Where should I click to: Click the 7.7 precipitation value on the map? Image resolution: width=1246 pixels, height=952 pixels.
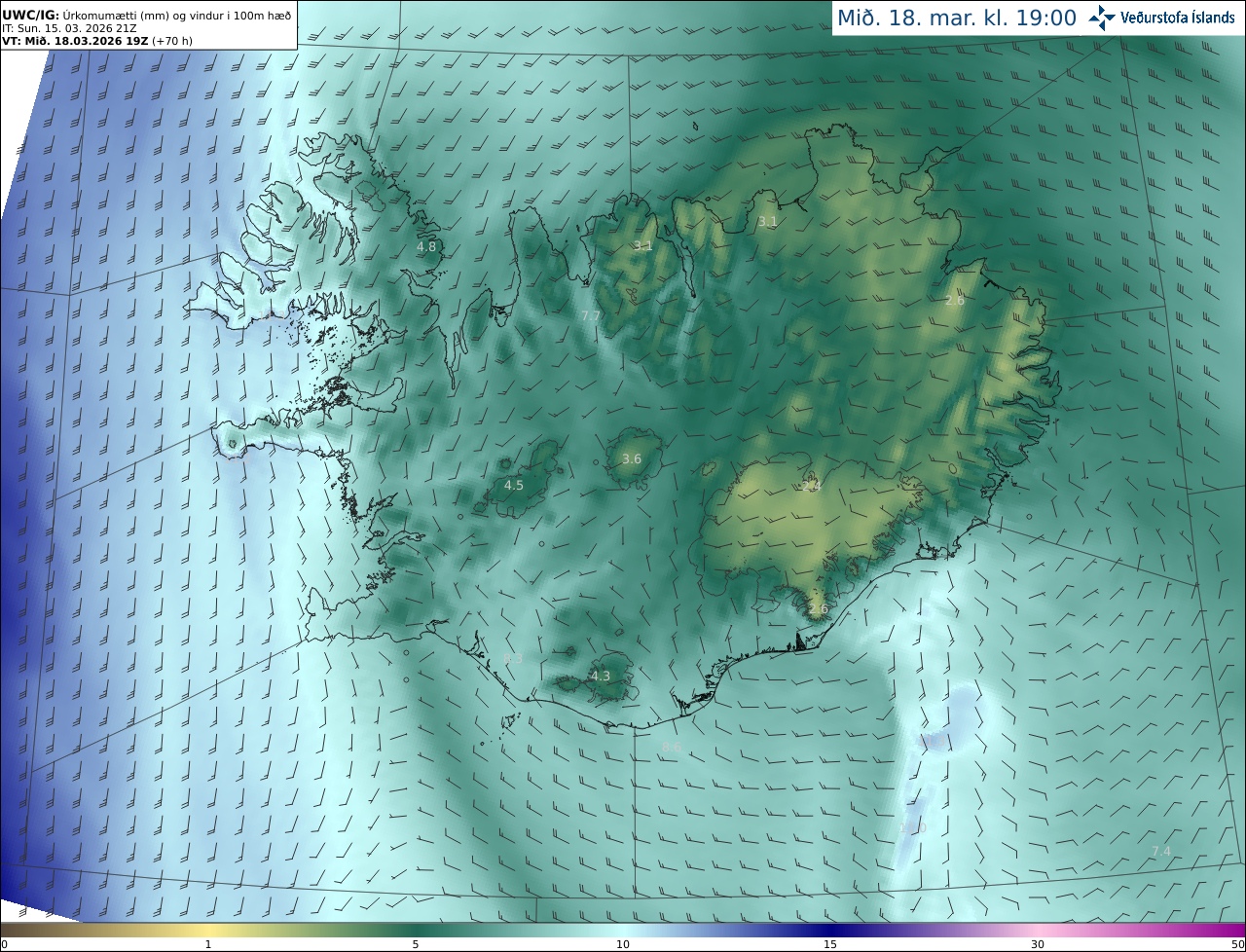pos(591,316)
